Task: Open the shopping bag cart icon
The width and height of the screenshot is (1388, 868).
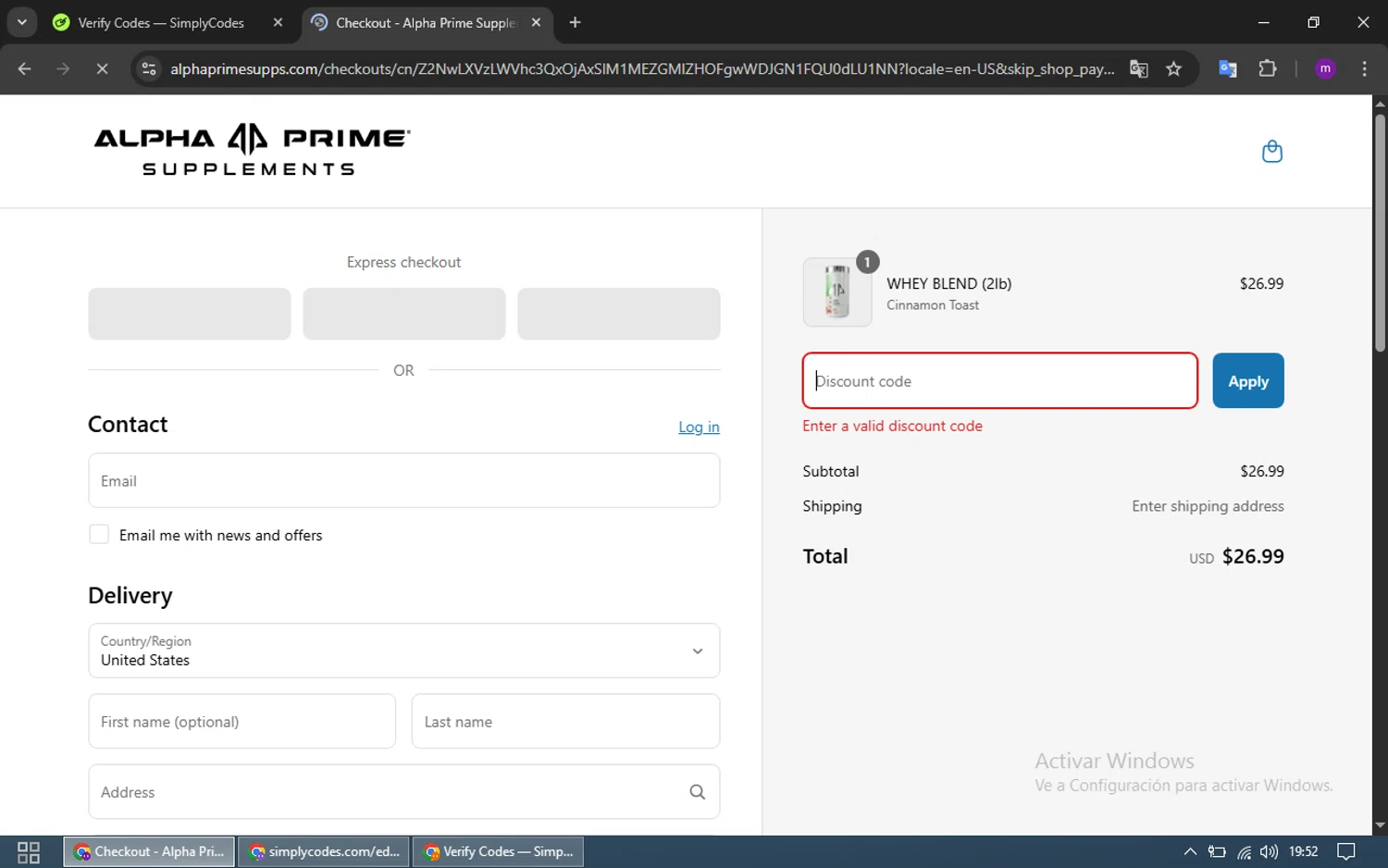Action: (x=1272, y=152)
